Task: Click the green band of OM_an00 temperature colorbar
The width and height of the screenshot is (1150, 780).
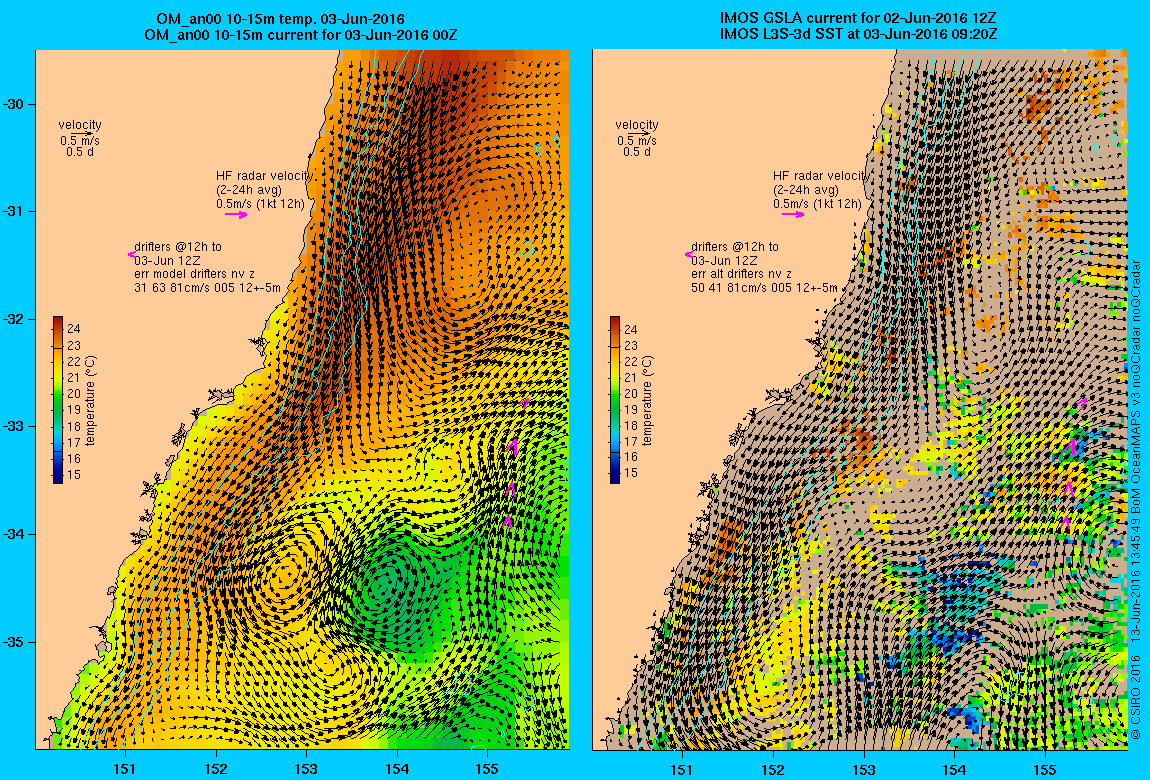Action: coord(58,400)
